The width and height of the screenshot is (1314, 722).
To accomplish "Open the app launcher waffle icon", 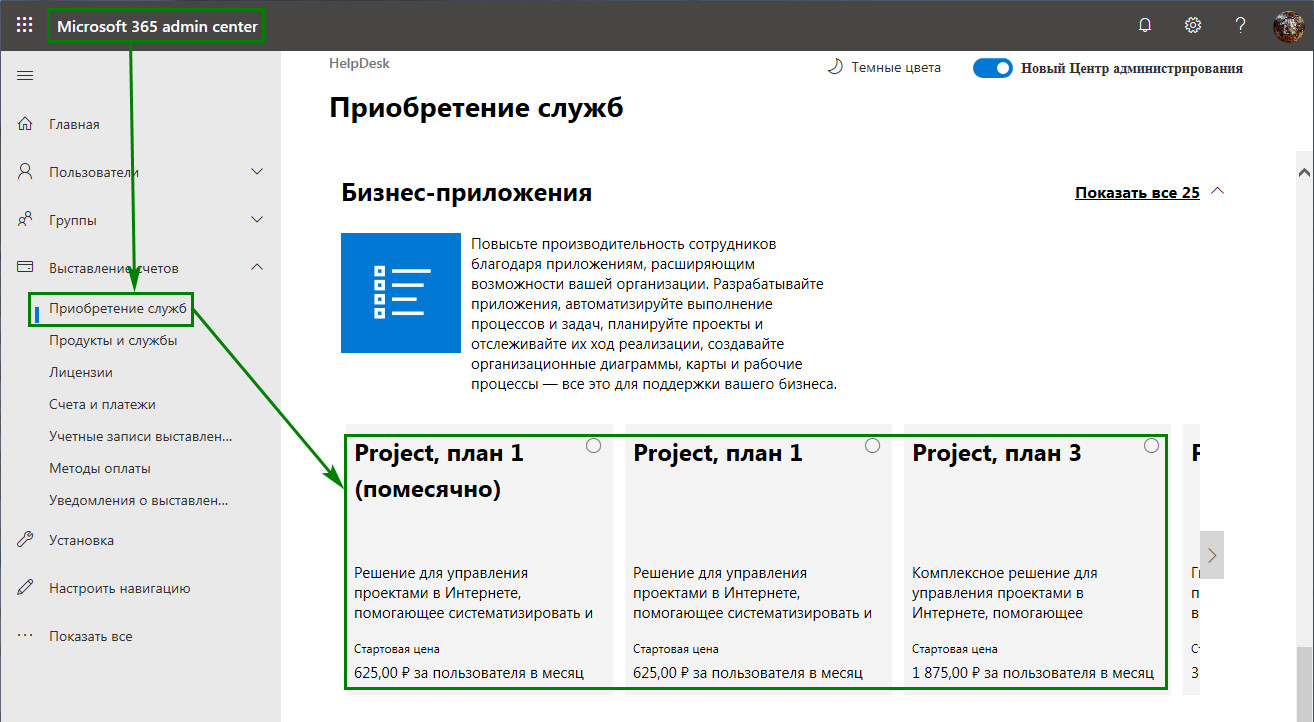I will (x=25, y=25).
